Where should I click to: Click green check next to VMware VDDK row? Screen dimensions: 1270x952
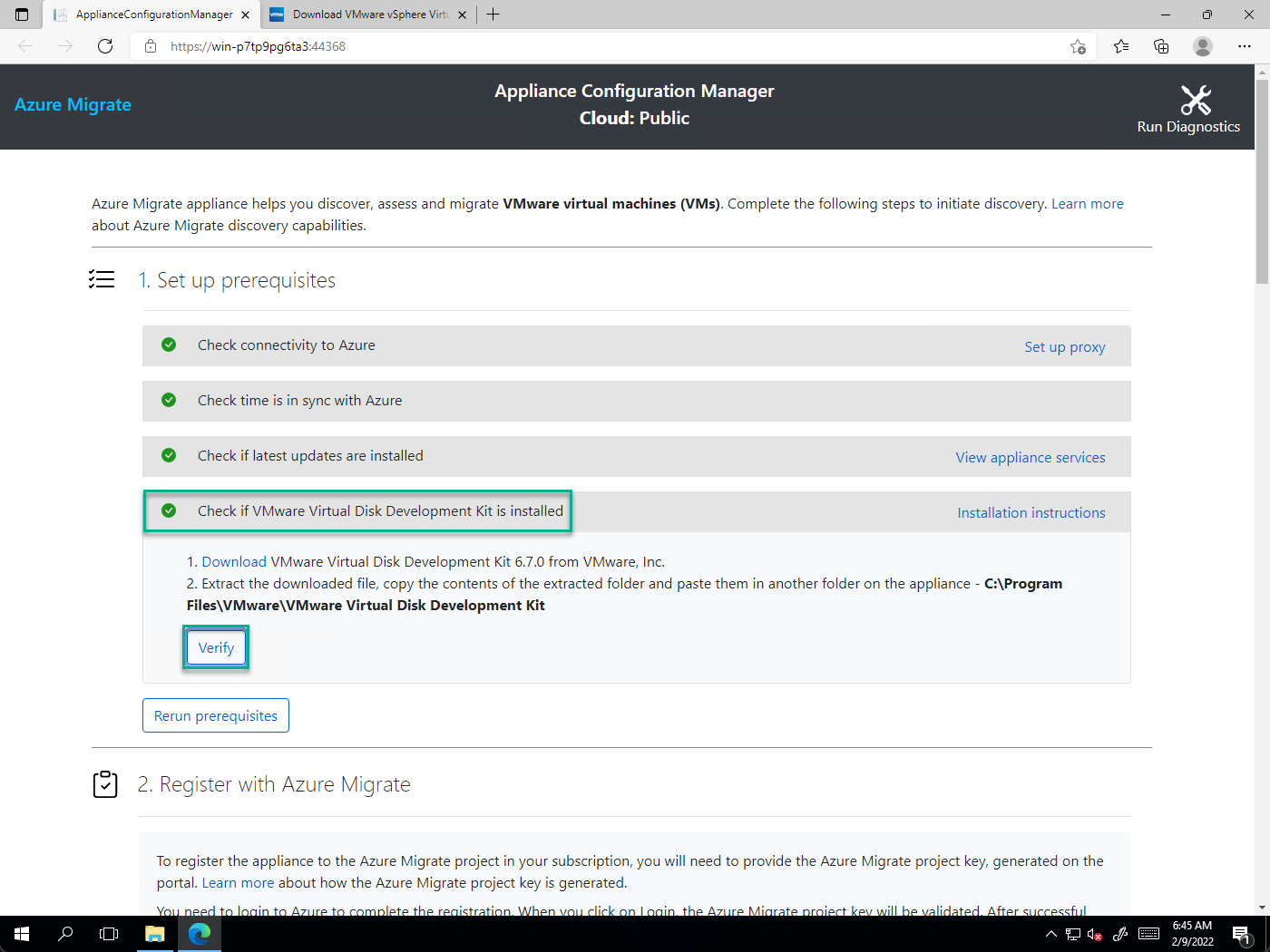click(169, 510)
